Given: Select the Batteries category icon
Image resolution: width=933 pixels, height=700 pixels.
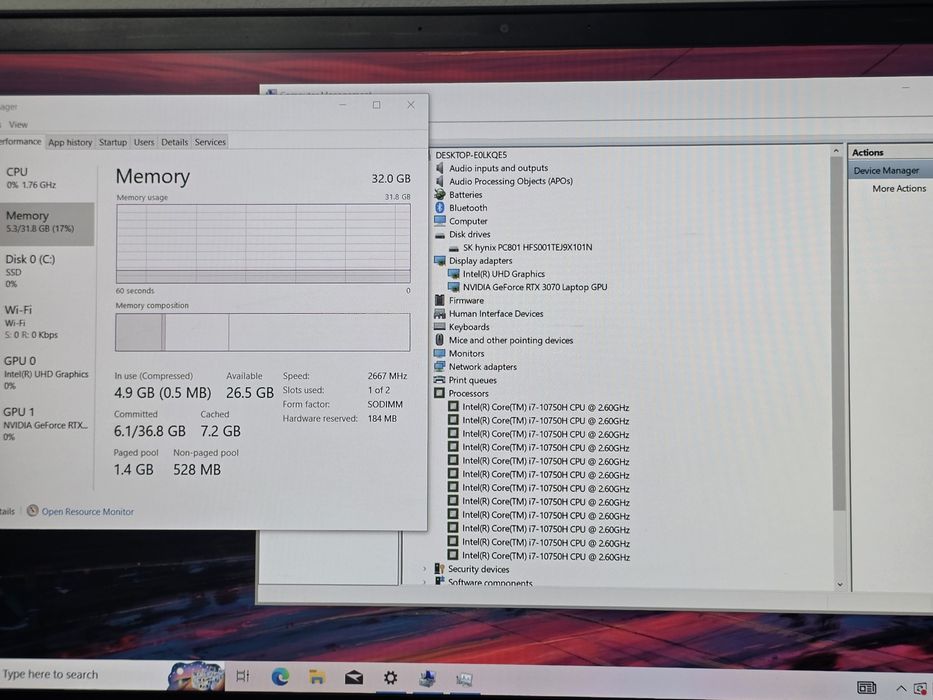Looking at the screenshot, I should click(440, 194).
